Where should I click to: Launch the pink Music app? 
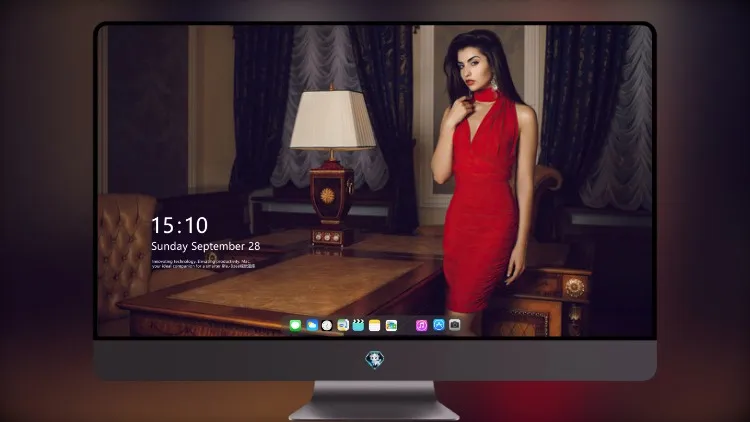click(421, 325)
